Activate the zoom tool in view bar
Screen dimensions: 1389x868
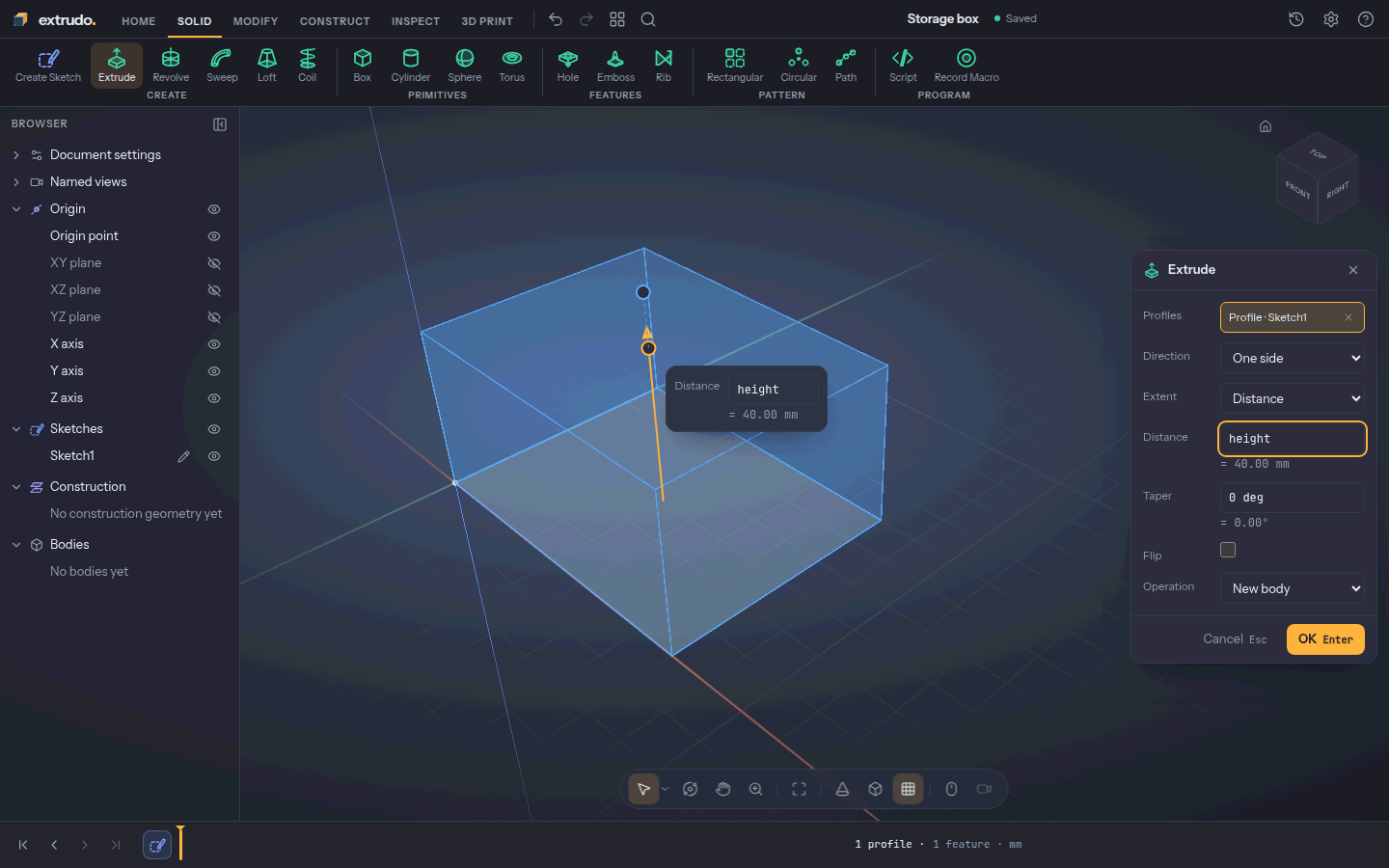point(756,789)
